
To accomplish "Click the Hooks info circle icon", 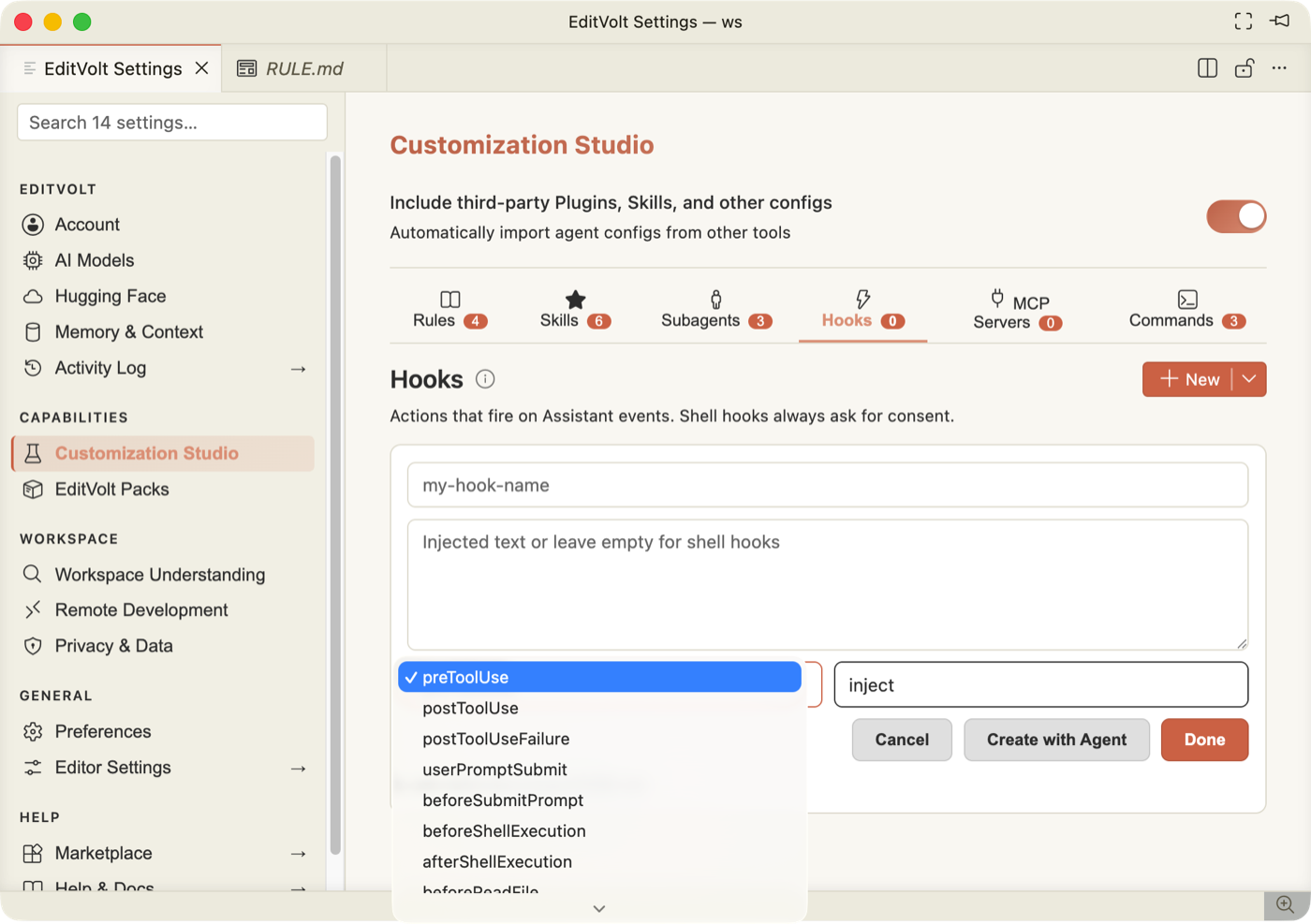I will 485,379.
